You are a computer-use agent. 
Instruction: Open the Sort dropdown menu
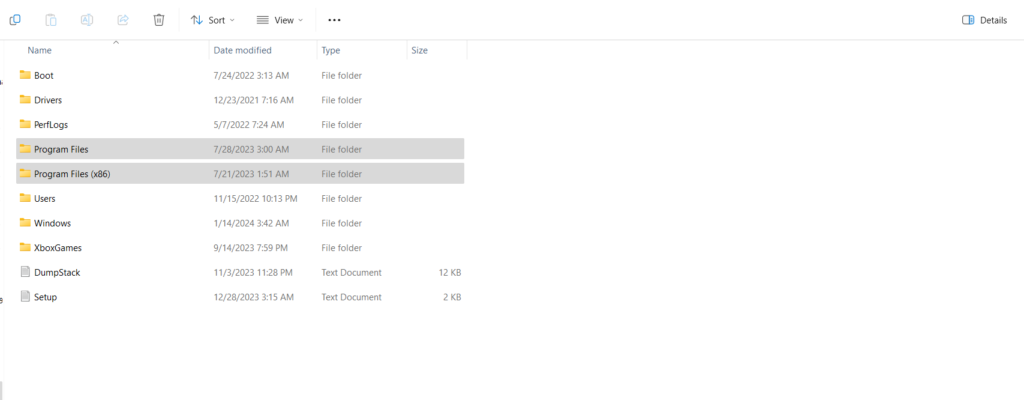[213, 20]
